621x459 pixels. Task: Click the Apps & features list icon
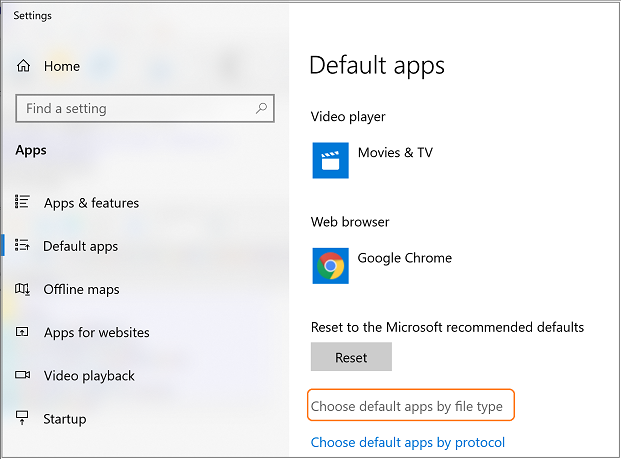tap(23, 203)
